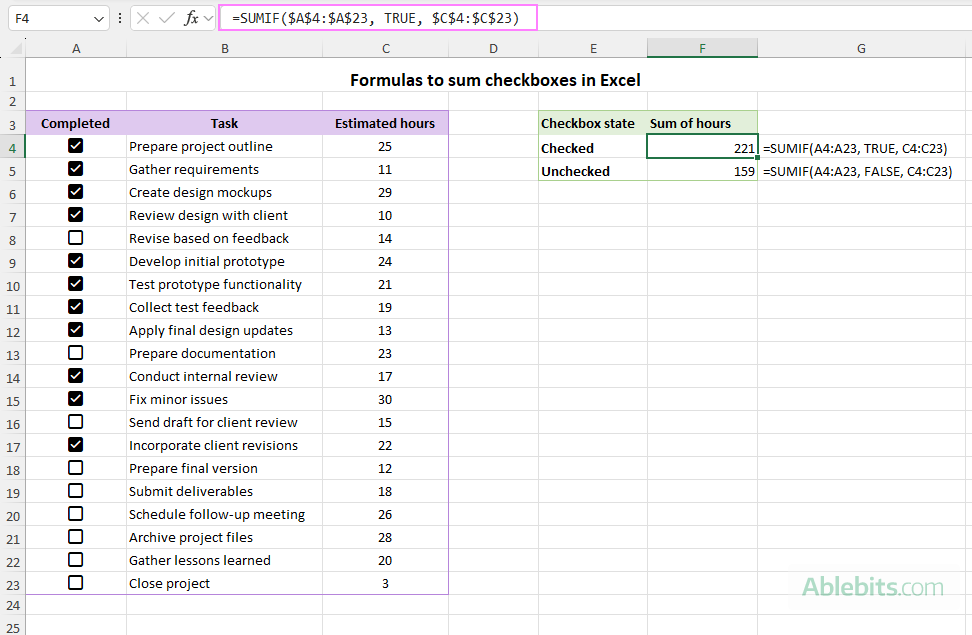The image size is (972, 635).
Task: Select the cell showing the Checked SUMIF formula text
Action: pyautogui.click(x=862, y=147)
